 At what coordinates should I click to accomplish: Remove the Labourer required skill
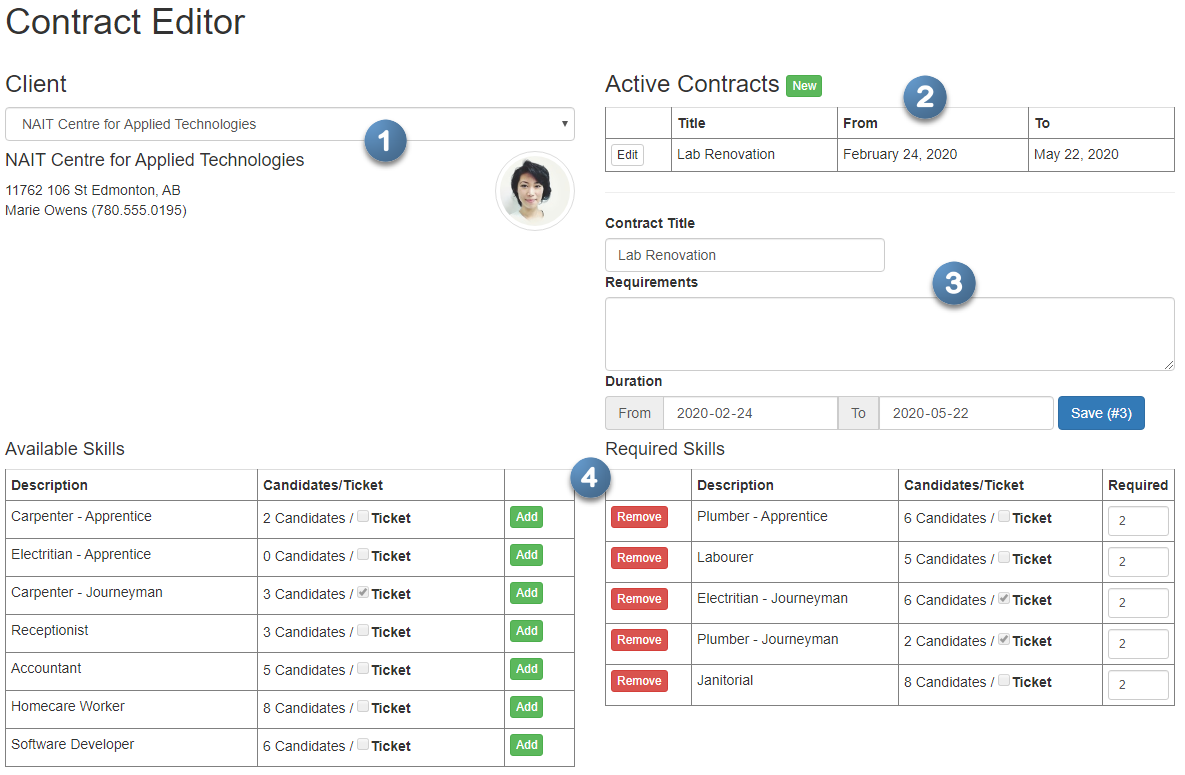[x=639, y=558]
